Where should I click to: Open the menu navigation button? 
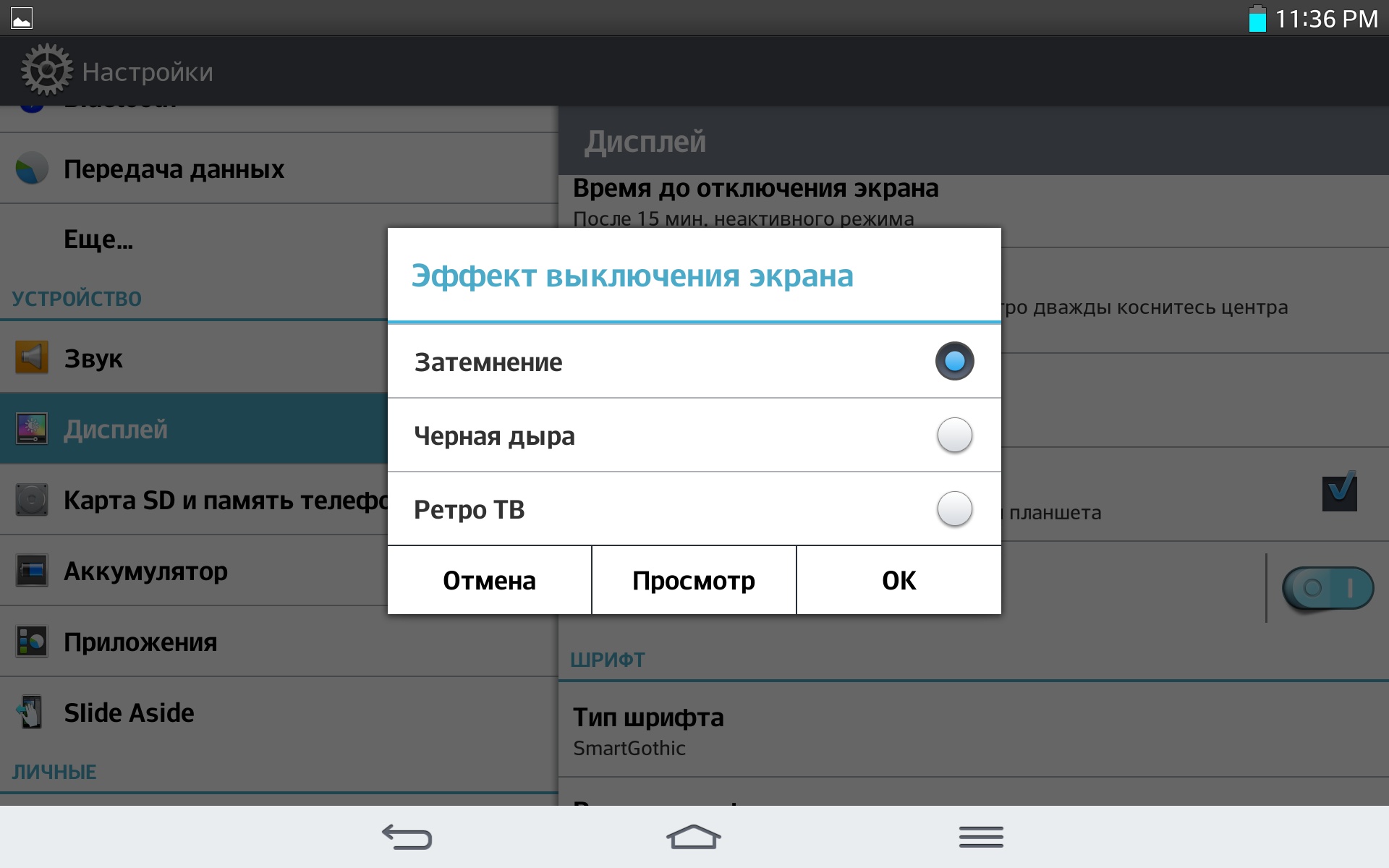pos(981,837)
